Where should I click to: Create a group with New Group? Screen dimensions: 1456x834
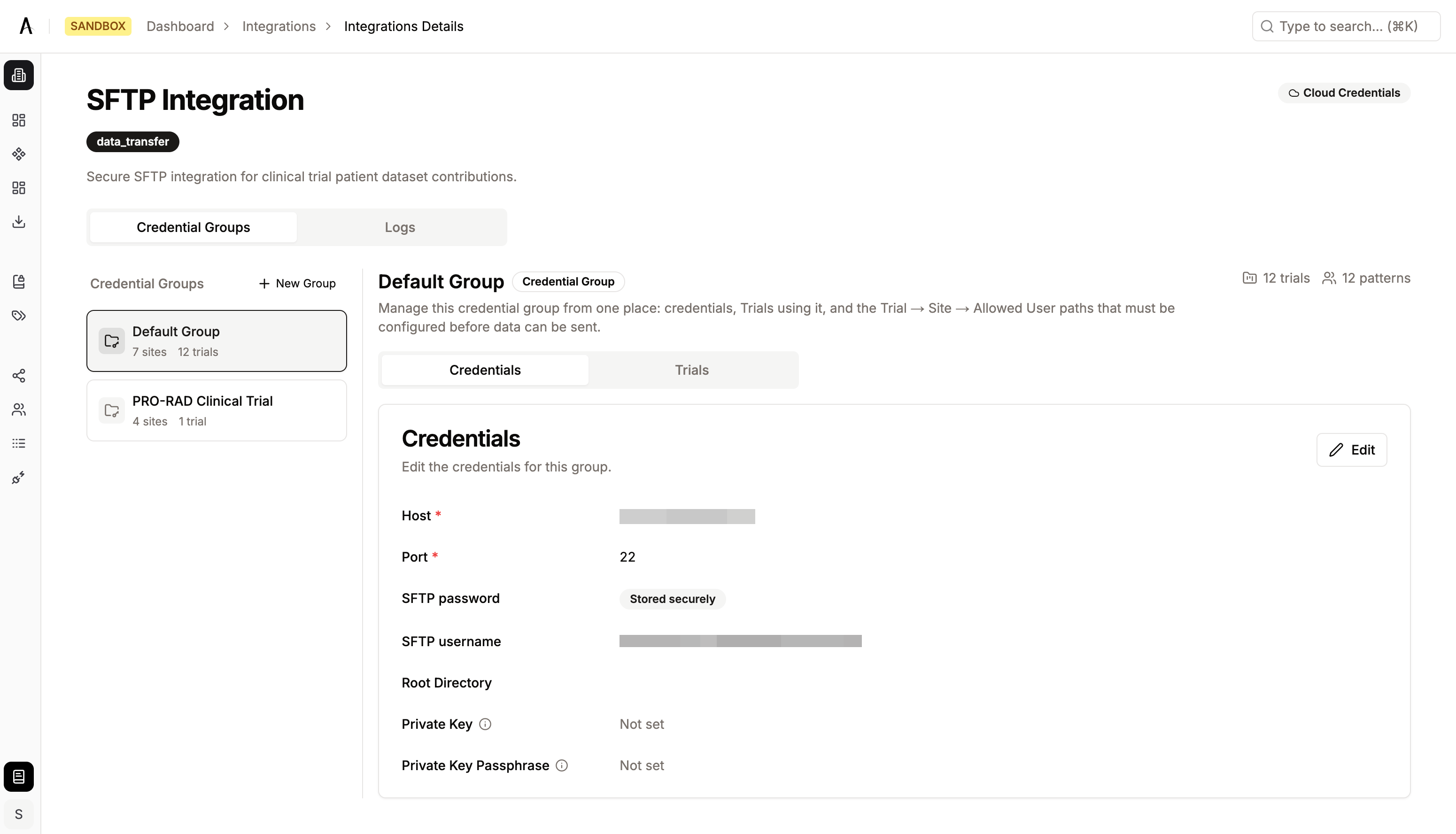click(297, 284)
